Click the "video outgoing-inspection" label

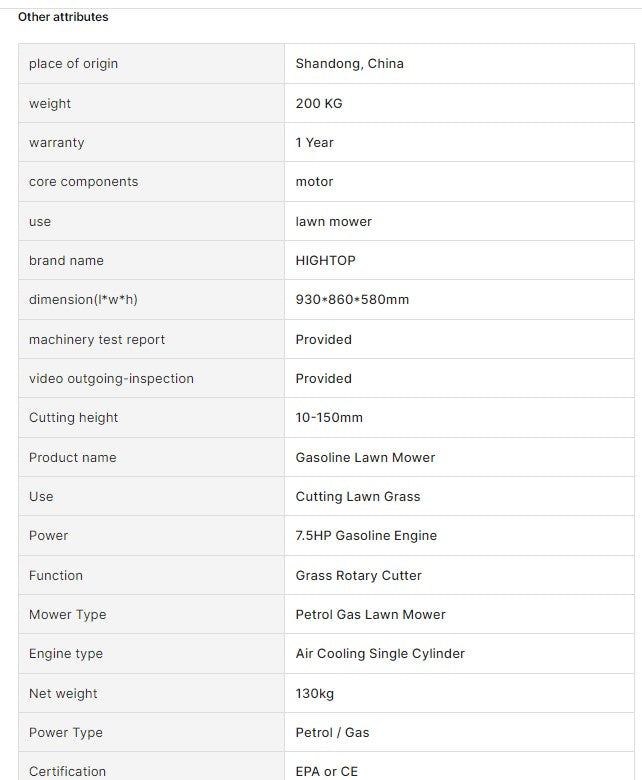coord(111,378)
